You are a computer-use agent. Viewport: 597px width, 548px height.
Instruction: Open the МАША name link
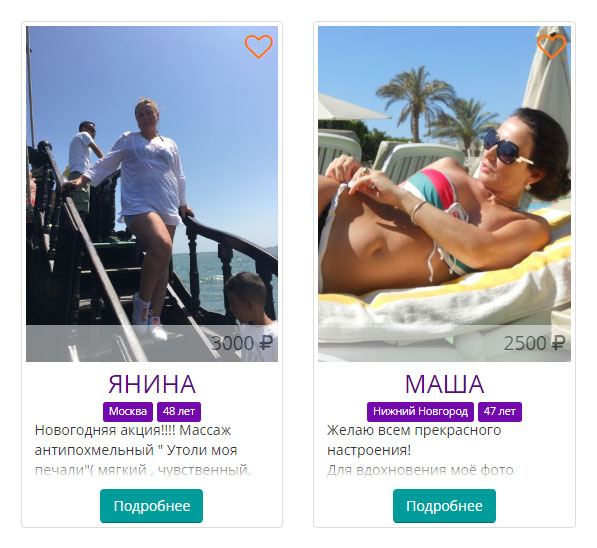click(444, 384)
